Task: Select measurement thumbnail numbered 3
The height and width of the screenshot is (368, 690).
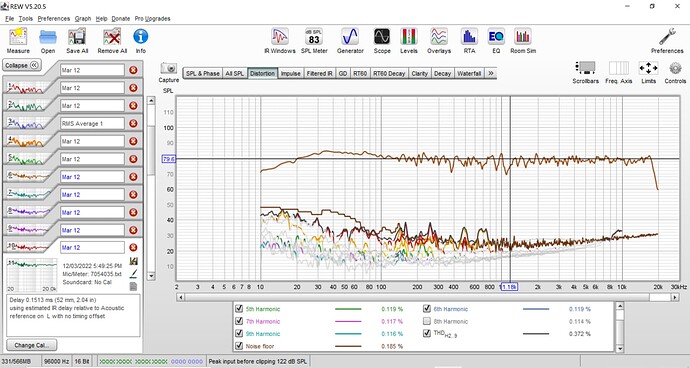Action: tap(26, 123)
